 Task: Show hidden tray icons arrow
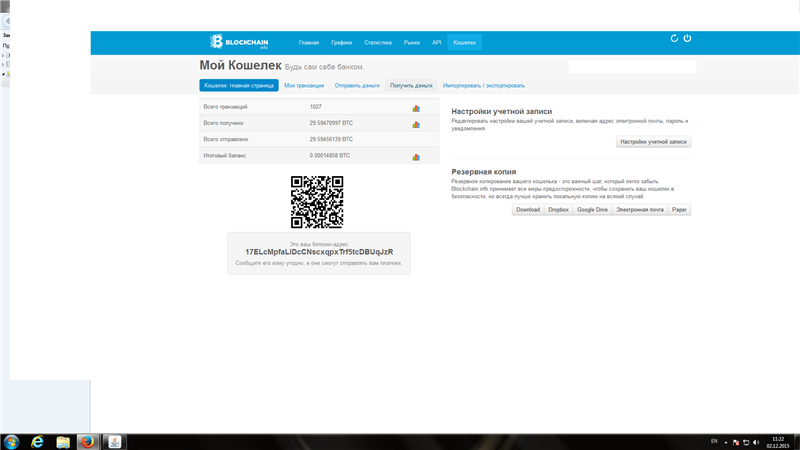point(726,442)
